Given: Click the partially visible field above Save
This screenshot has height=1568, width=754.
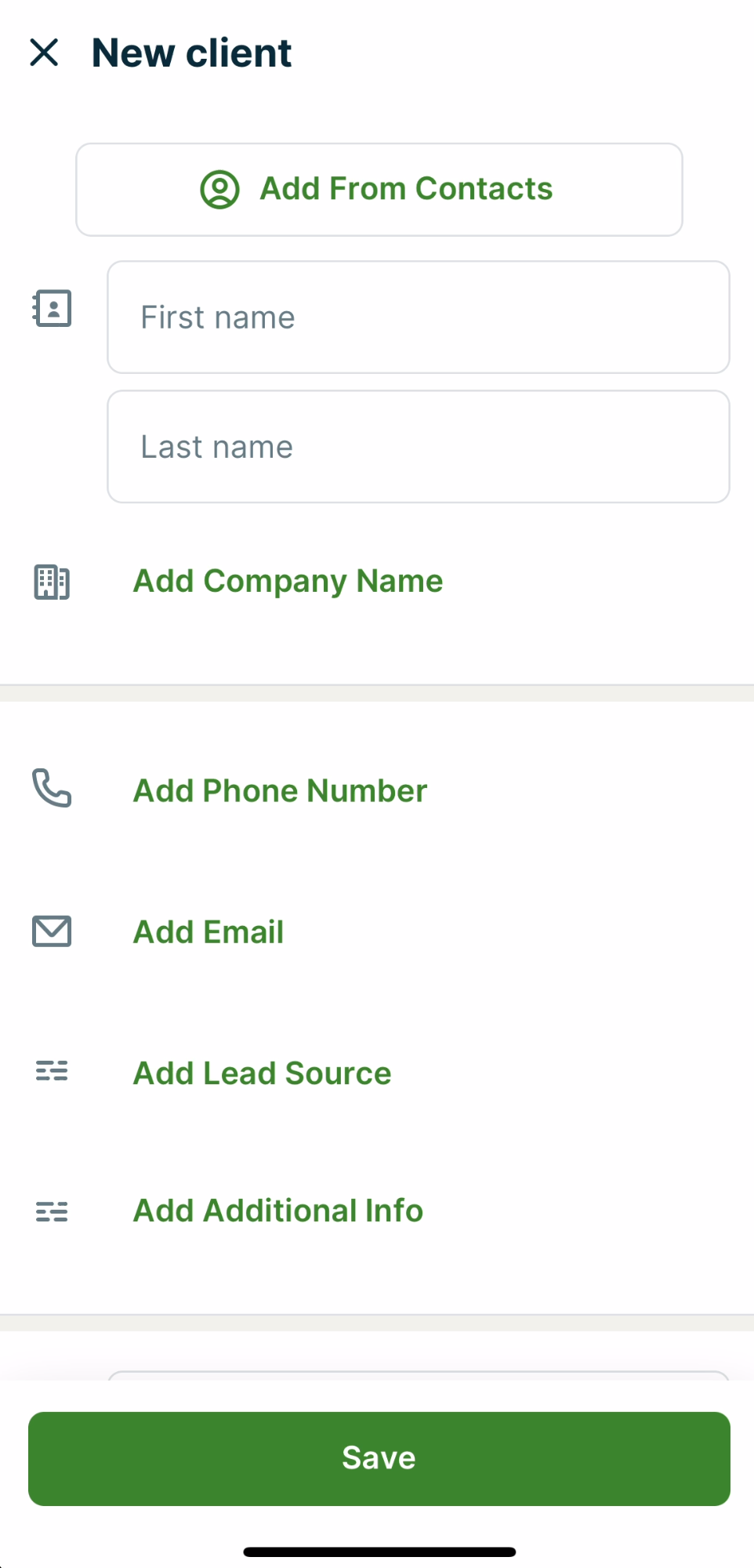Looking at the screenshot, I should 419,1376.
